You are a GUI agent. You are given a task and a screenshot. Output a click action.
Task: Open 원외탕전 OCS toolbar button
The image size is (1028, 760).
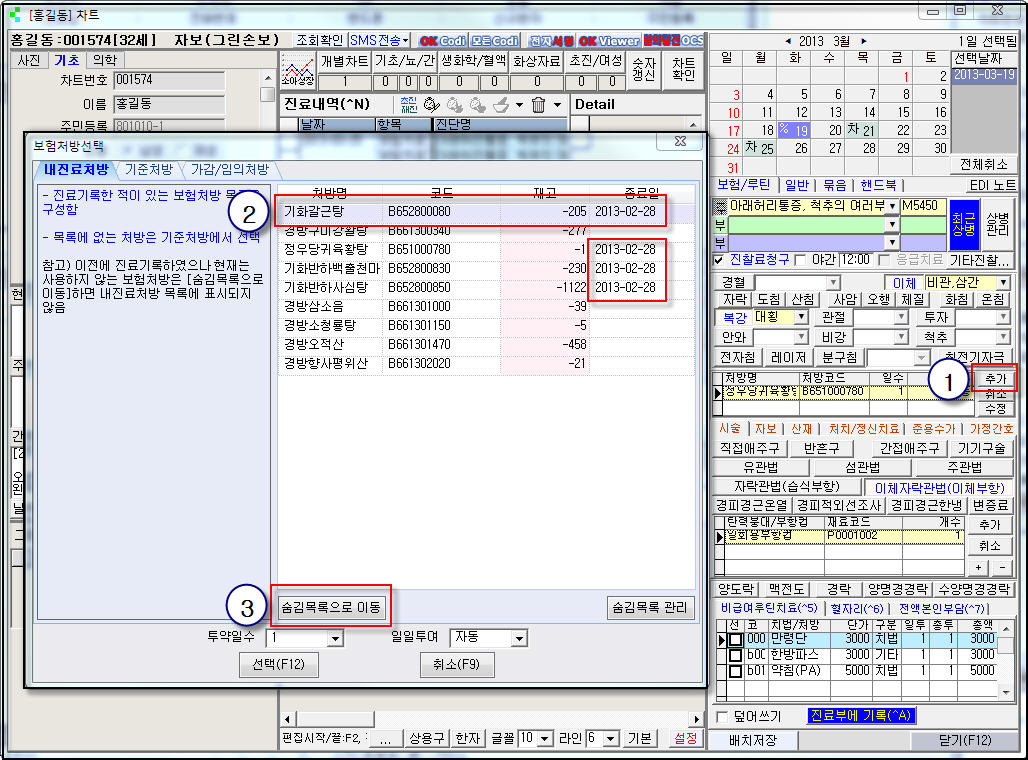point(673,41)
